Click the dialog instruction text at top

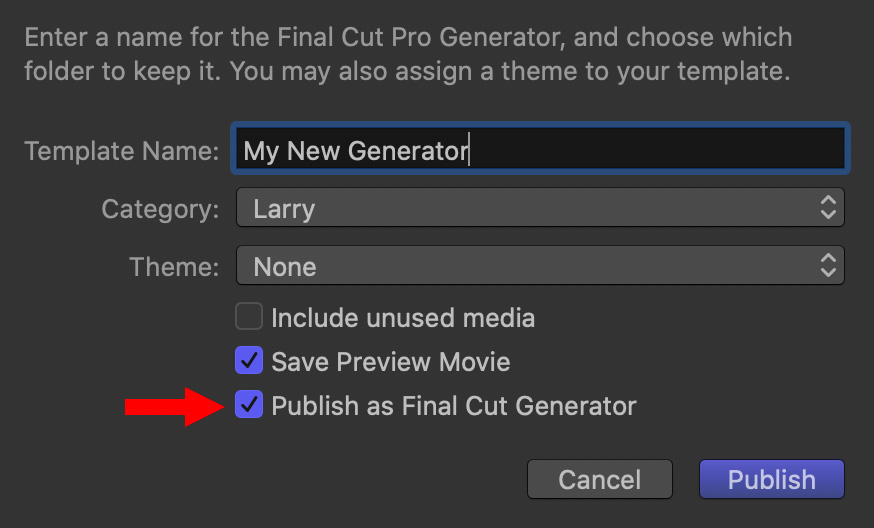[x=408, y=55]
